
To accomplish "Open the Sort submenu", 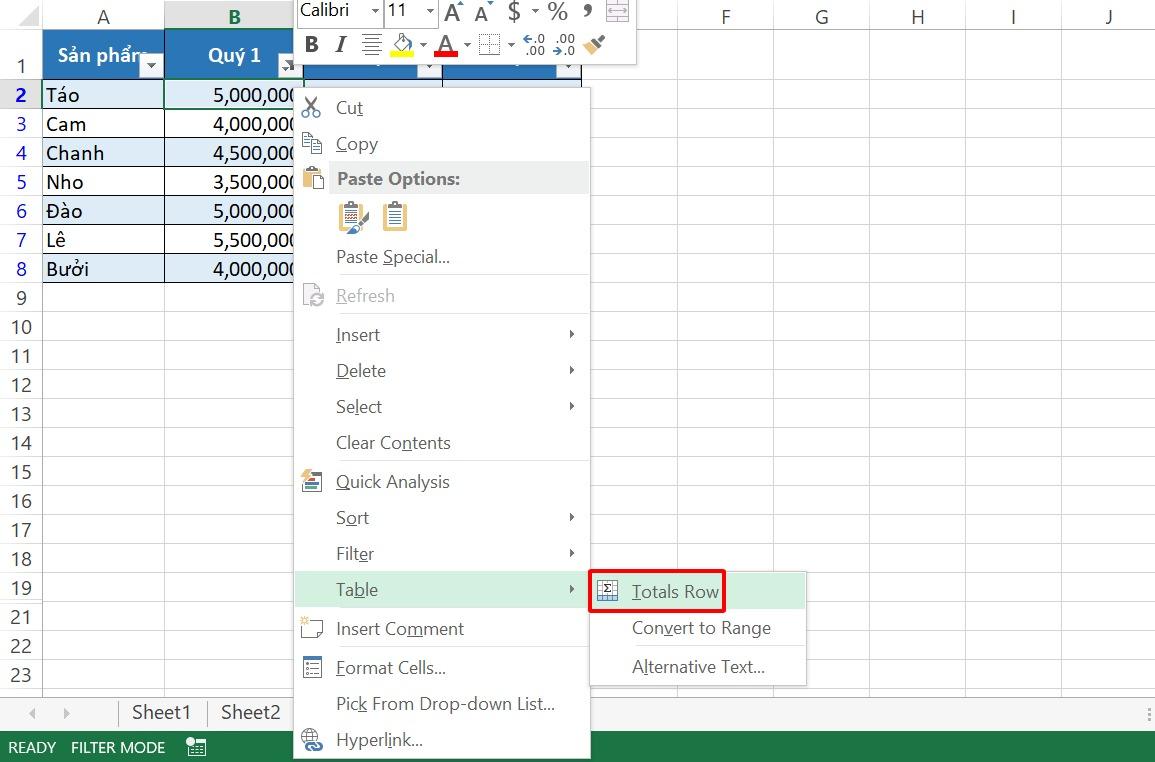I will [352, 518].
